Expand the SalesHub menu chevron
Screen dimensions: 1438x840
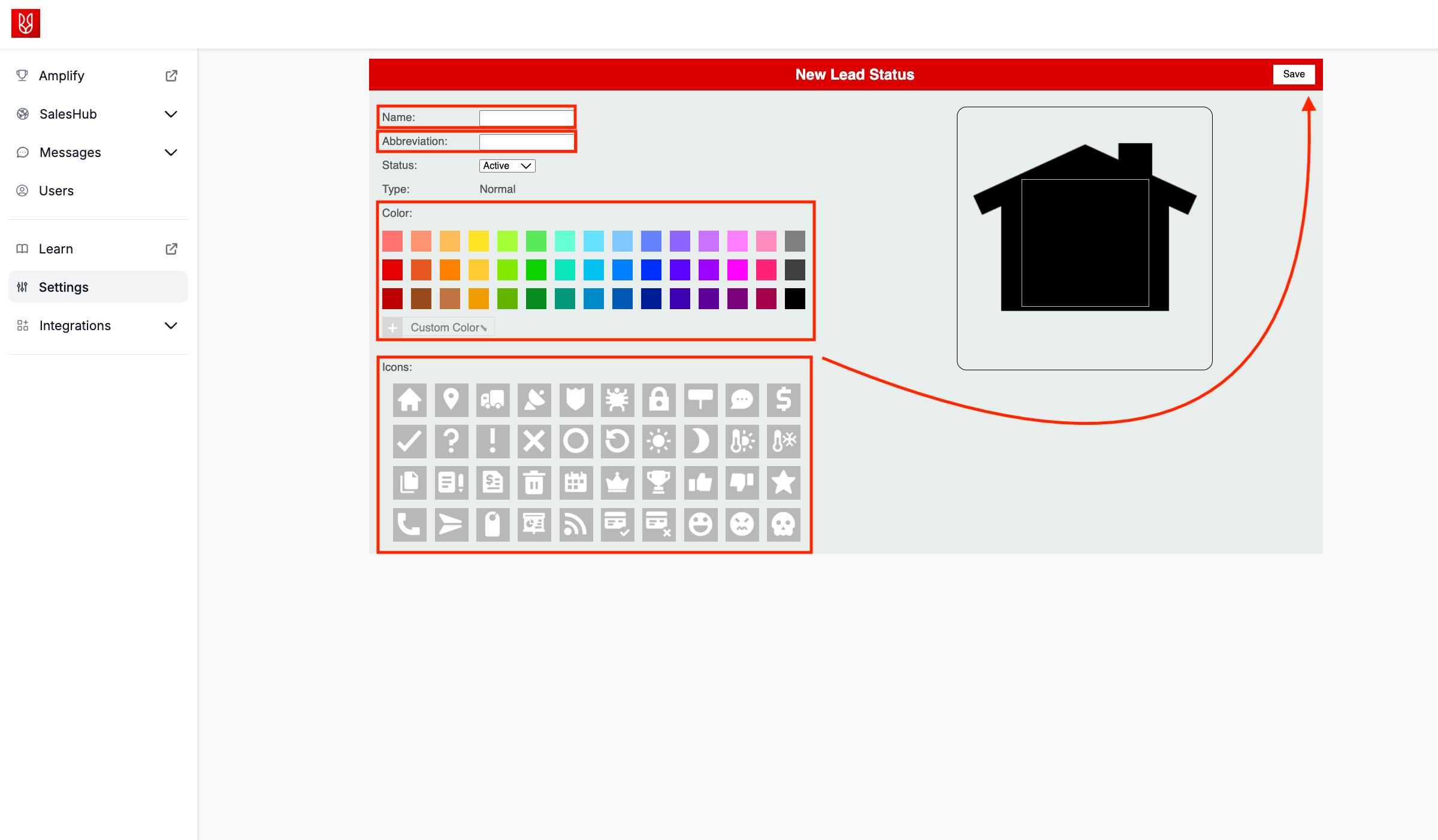click(x=171, y=114)
